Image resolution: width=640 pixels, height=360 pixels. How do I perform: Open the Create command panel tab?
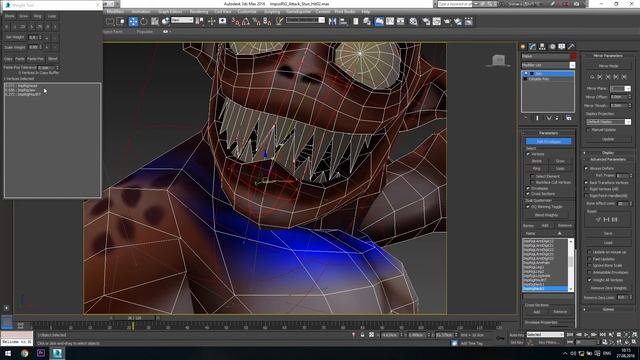pos(523,47)
